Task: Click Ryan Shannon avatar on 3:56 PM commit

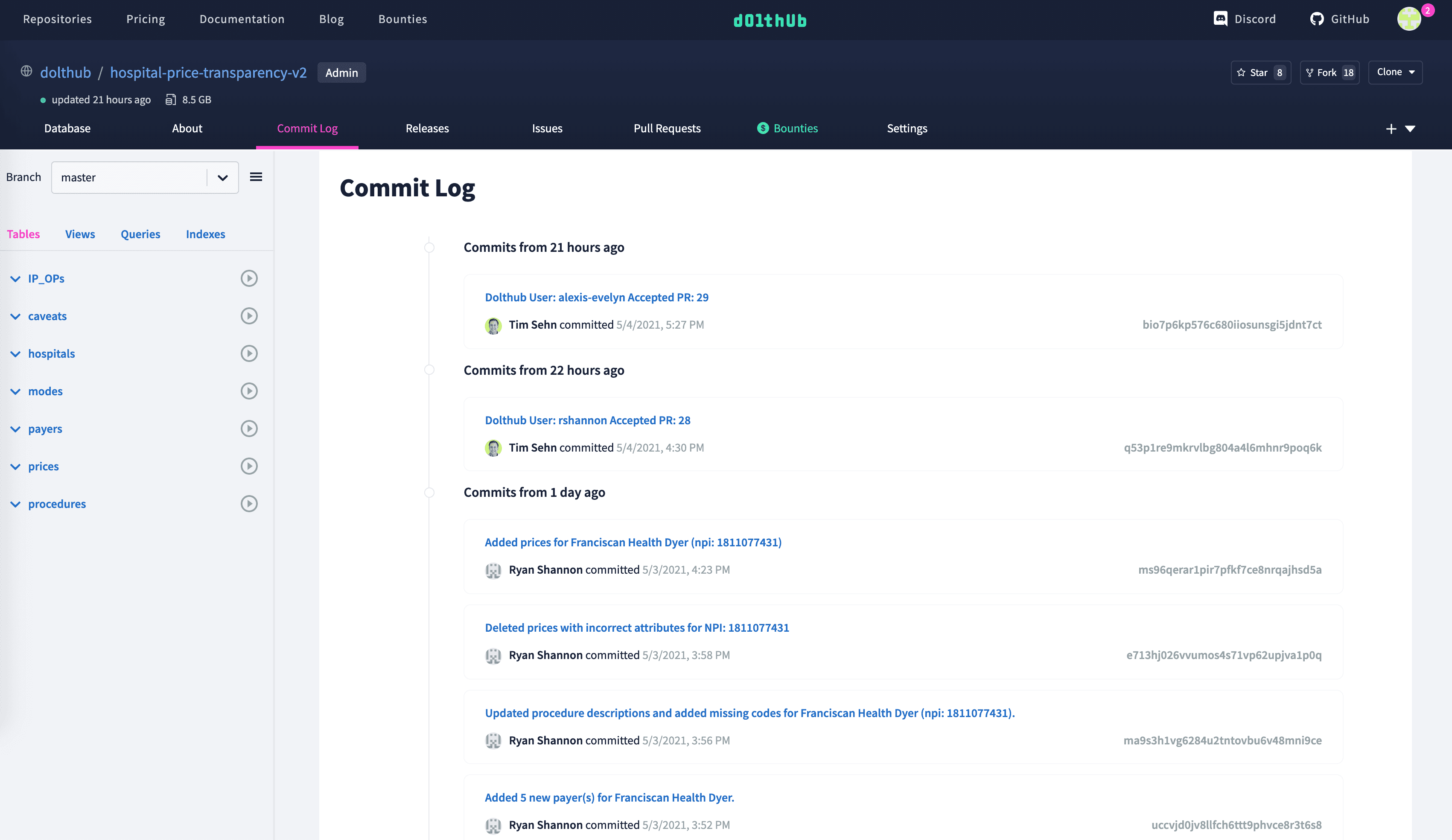Action: click(x=493, y=741)
